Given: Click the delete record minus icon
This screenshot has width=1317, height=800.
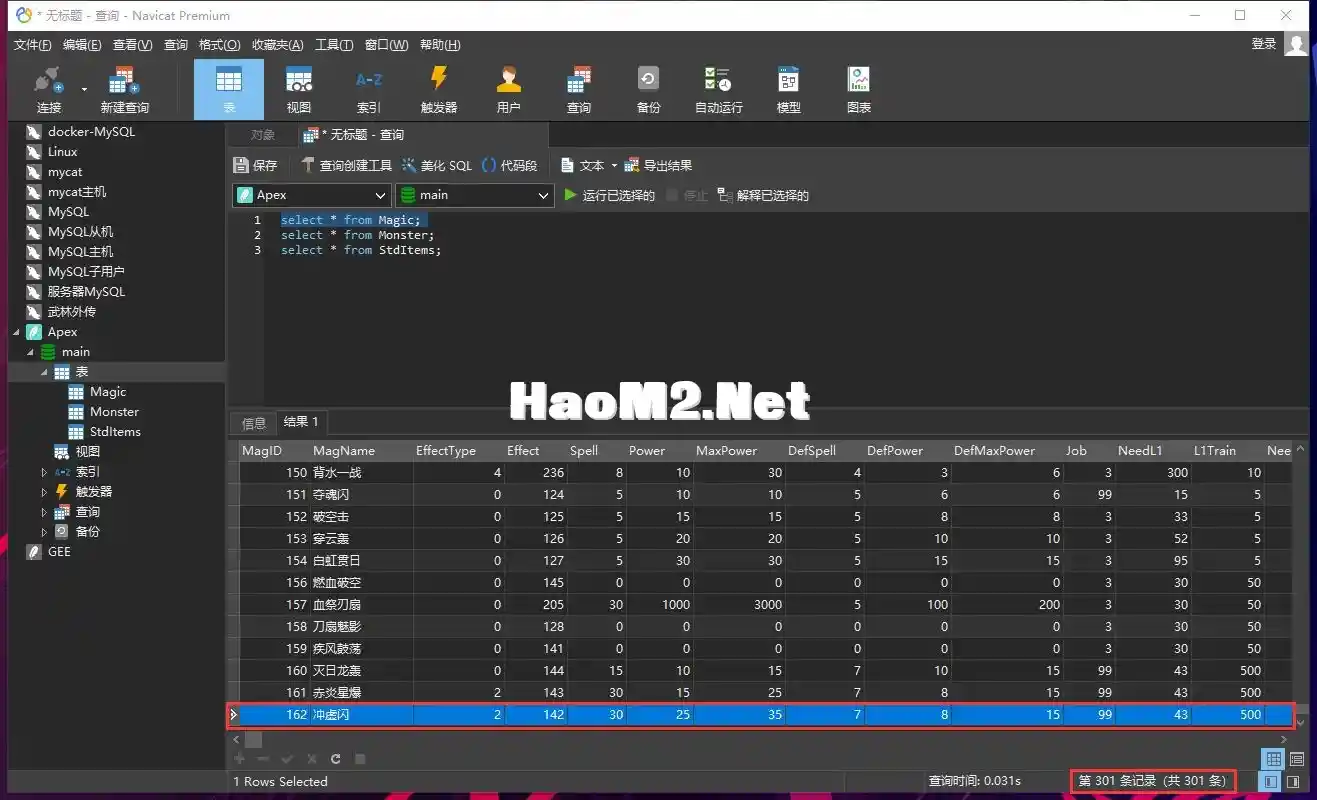Looking at the screenshot, I should [263, 759].
